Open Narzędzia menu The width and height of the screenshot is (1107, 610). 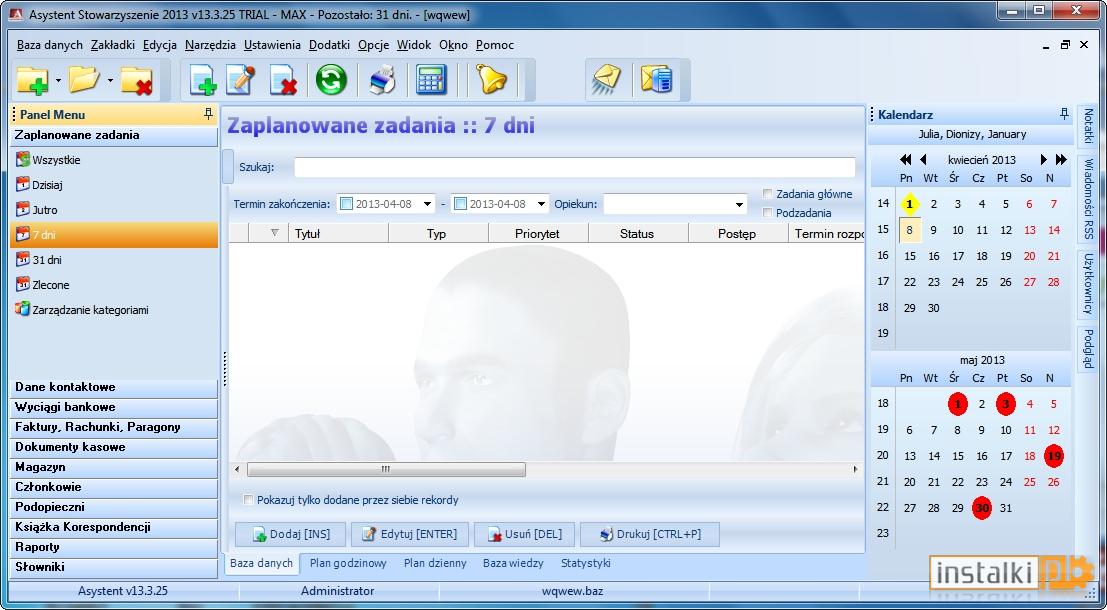coord(210,44)
